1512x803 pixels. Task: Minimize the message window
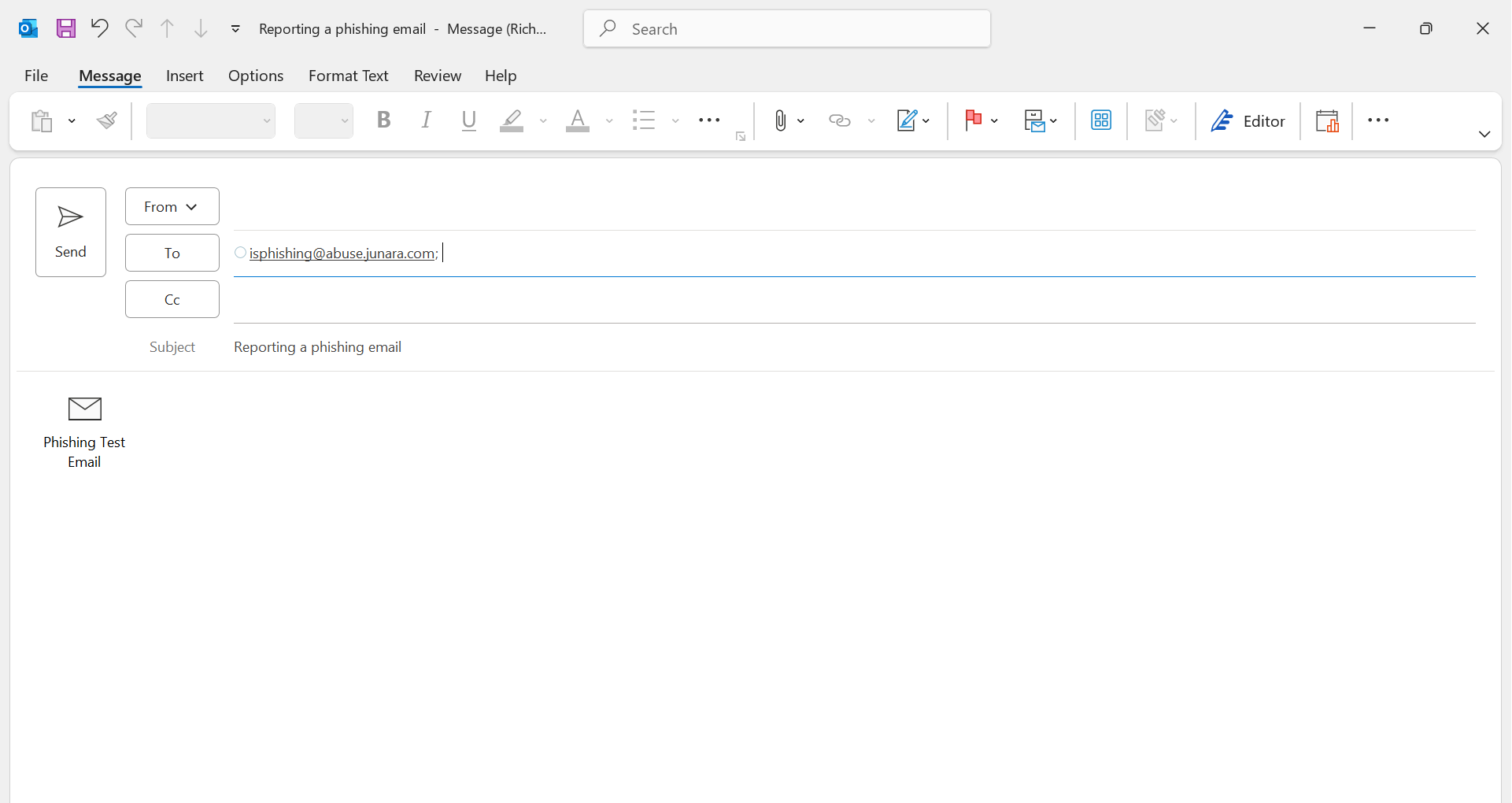[1370, 29]
